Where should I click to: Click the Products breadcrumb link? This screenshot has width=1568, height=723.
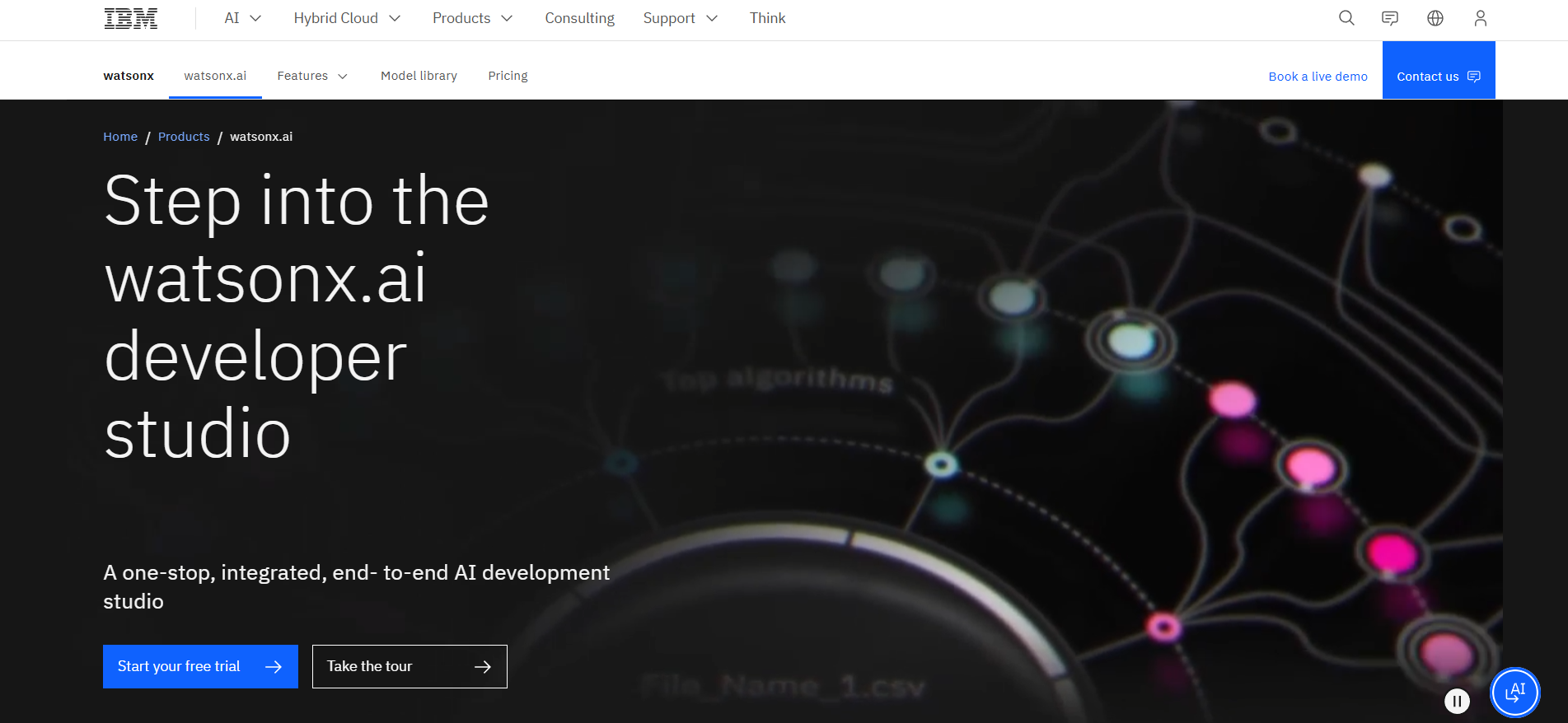pos(184,137)
